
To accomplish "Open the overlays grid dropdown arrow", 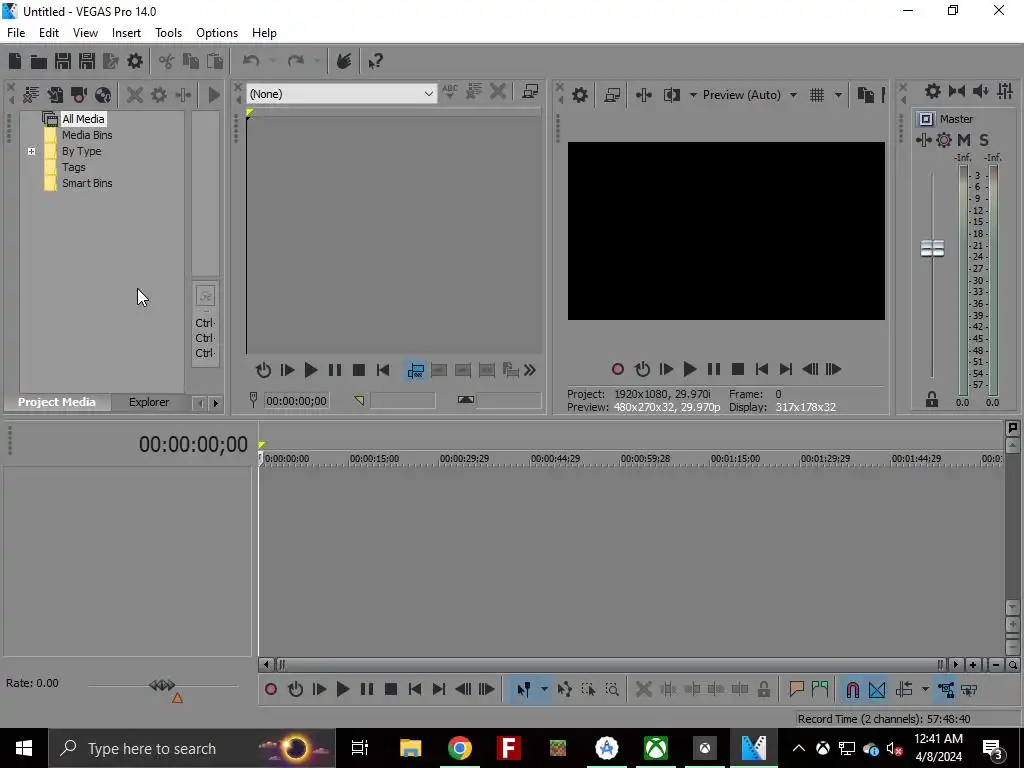I will click(838, 95).
